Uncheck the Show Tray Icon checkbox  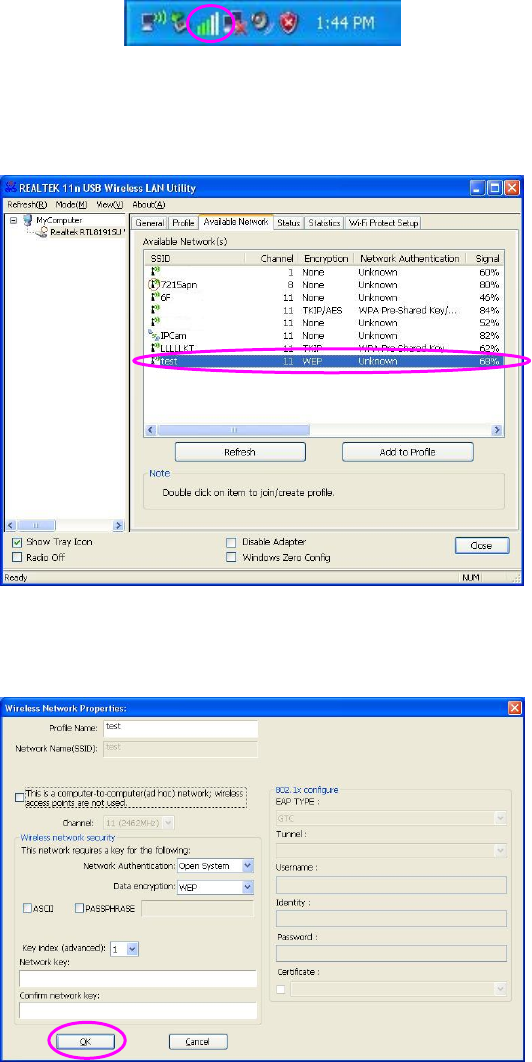coord(17,542)
